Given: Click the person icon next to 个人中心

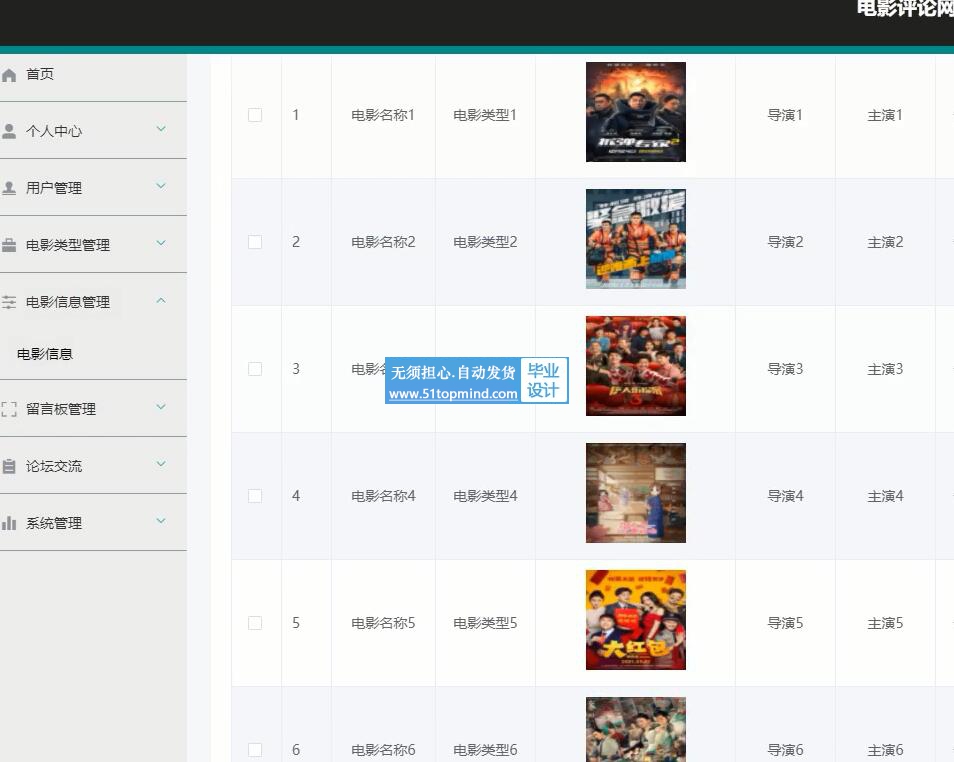Looking at the screenshot, I should [x=9, y=131].
